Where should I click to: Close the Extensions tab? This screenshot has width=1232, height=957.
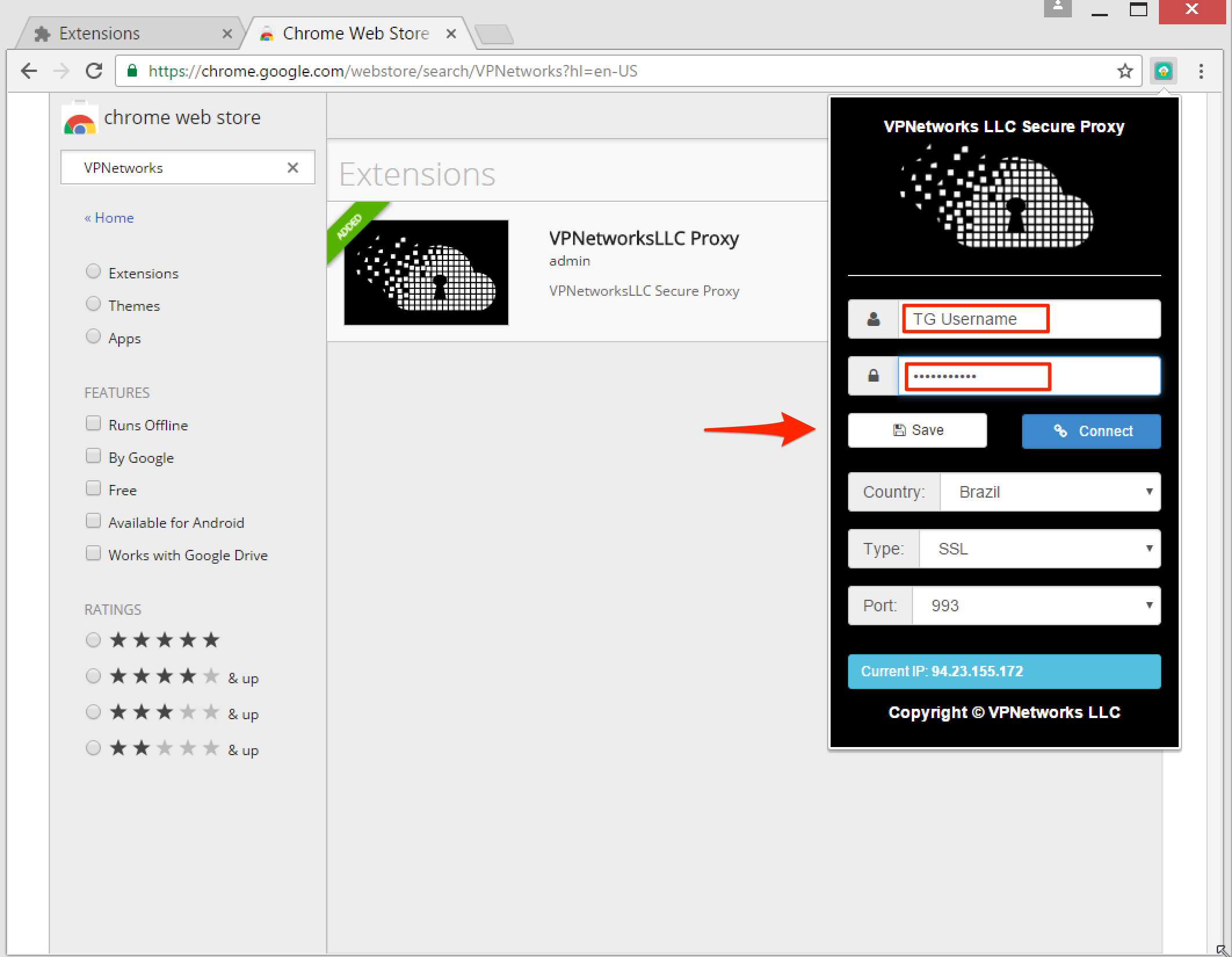[227, 34]
